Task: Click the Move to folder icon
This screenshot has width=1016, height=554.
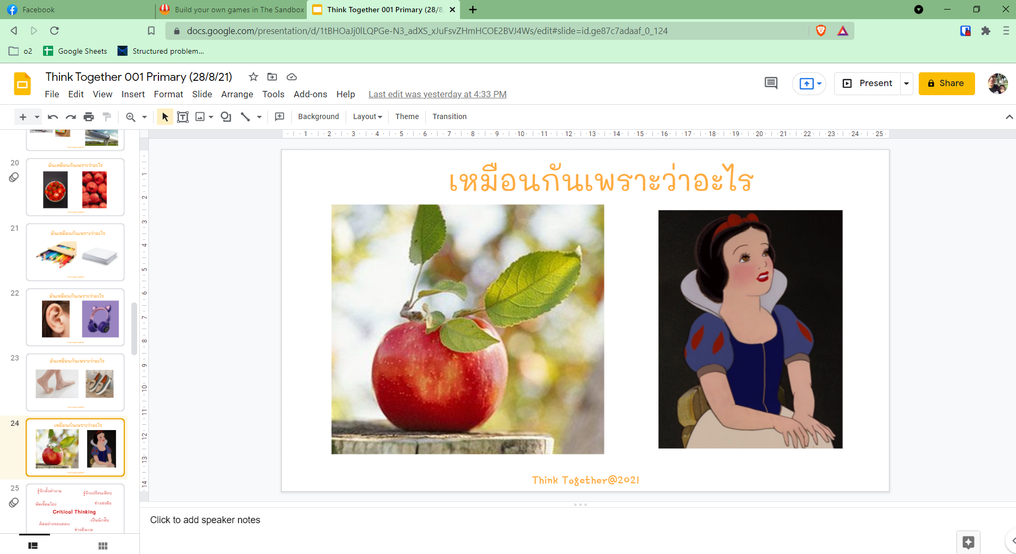Action: click(272, 76)
